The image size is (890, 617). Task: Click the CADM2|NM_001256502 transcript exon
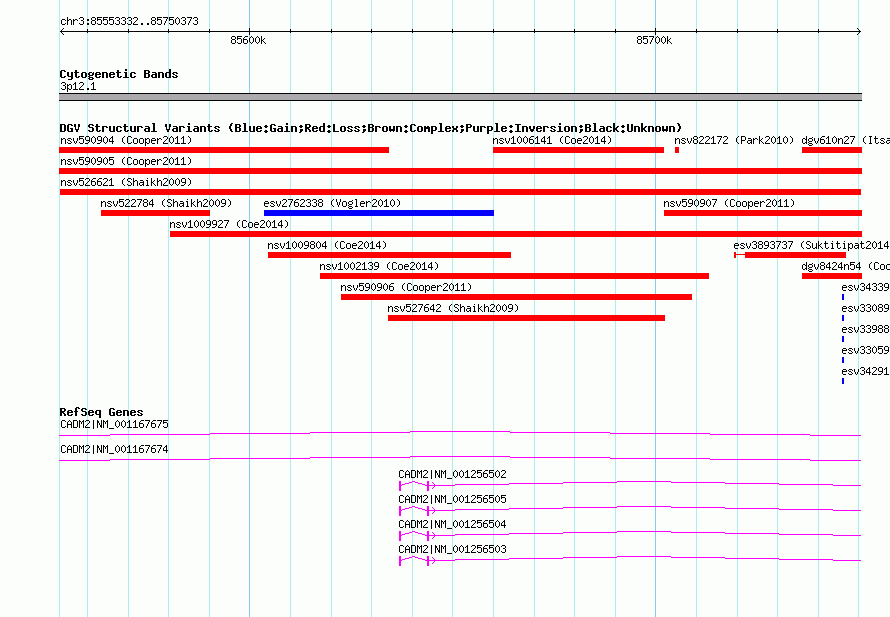[x=400, y=485]
